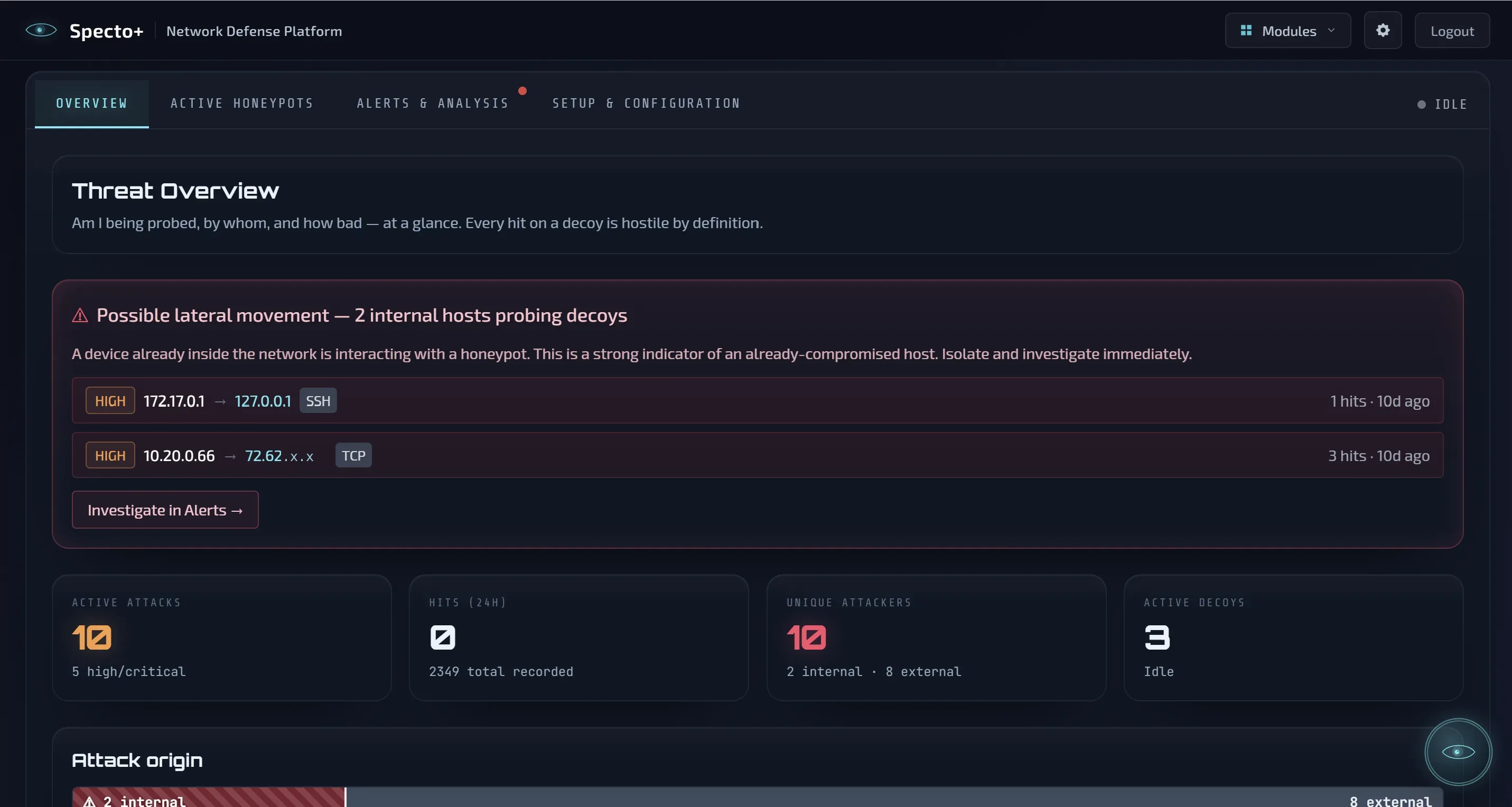Click the Logout button

point(1452,31)
